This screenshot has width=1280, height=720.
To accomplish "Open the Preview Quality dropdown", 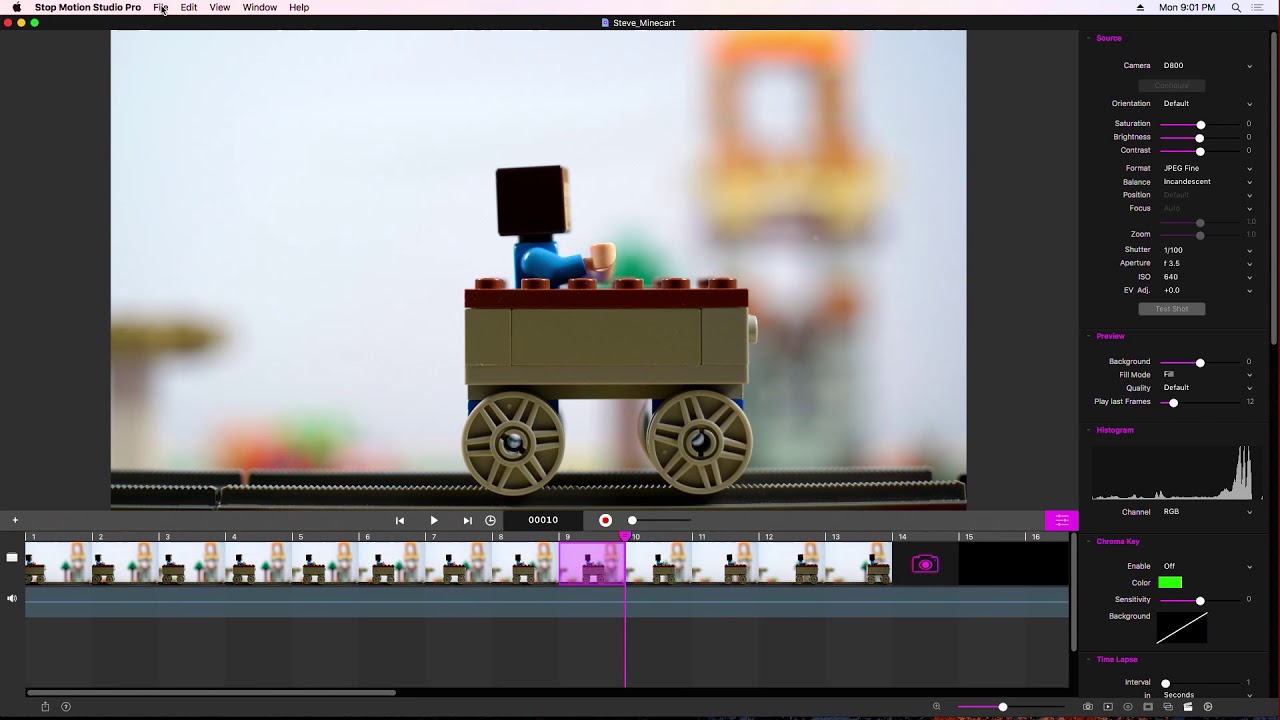I will (x=1207, y=388).
